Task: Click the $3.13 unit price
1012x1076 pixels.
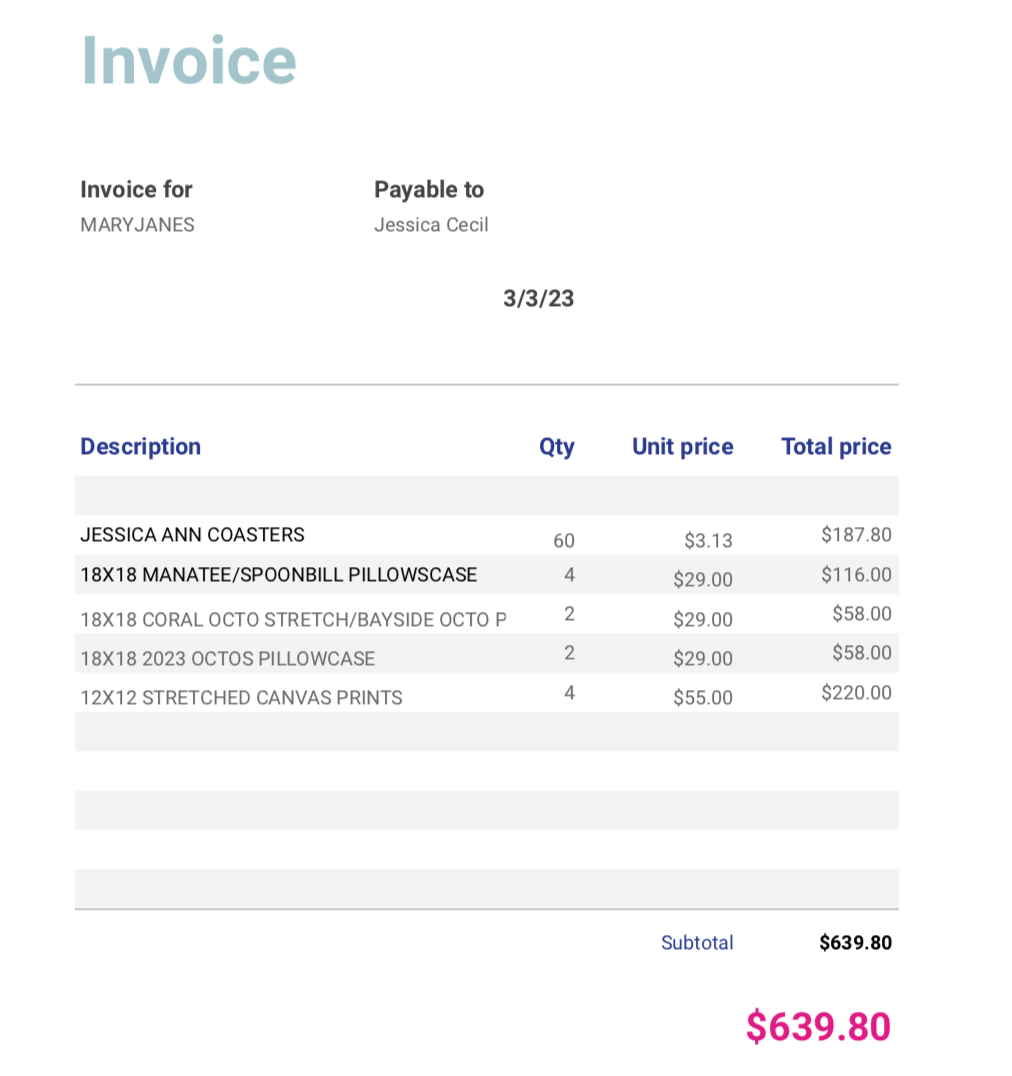Action: [708, 541]
